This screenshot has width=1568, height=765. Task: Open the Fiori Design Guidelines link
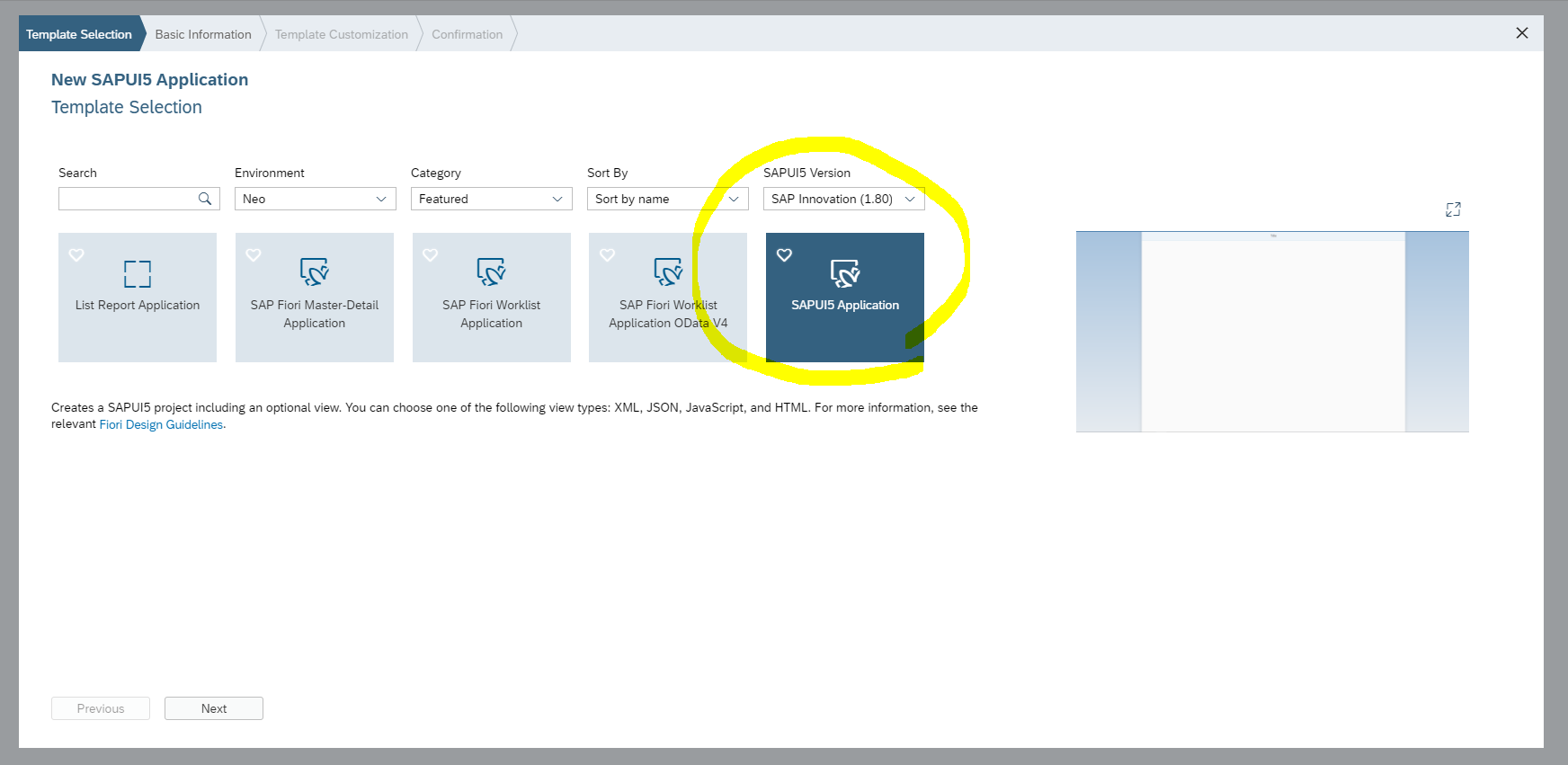pos(161,424)
